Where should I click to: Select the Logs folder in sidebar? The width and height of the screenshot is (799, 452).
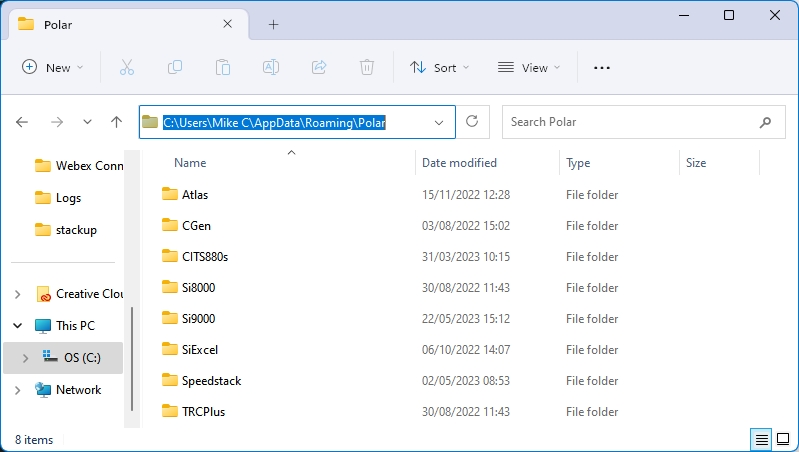[58, 198]
